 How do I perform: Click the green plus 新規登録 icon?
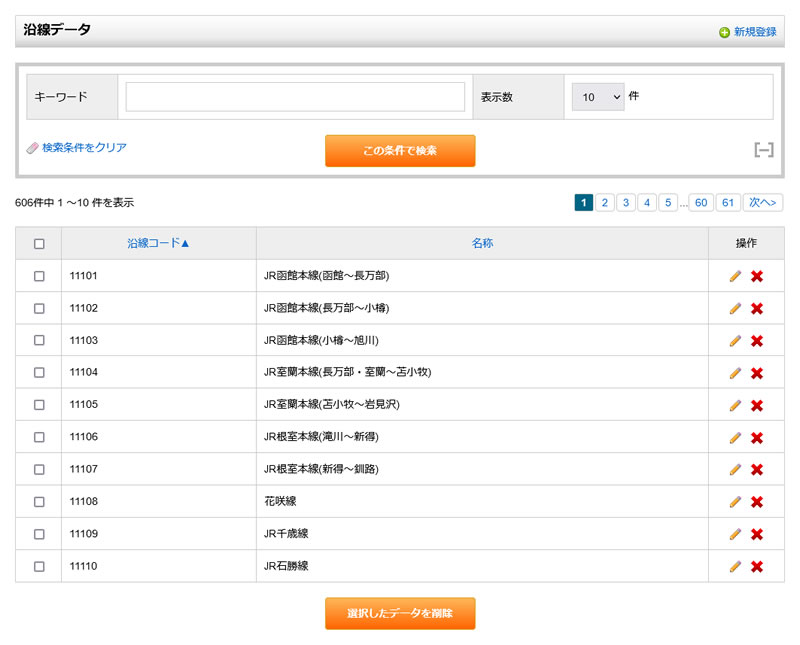[724, 32]
